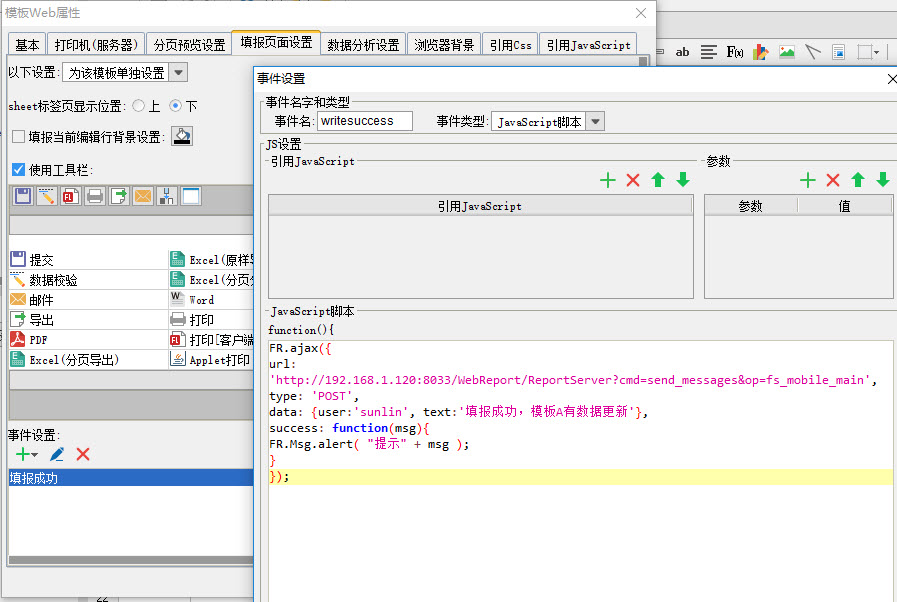Click the 事件名 input field
This screenshot has height=602, width=897.
365,121
